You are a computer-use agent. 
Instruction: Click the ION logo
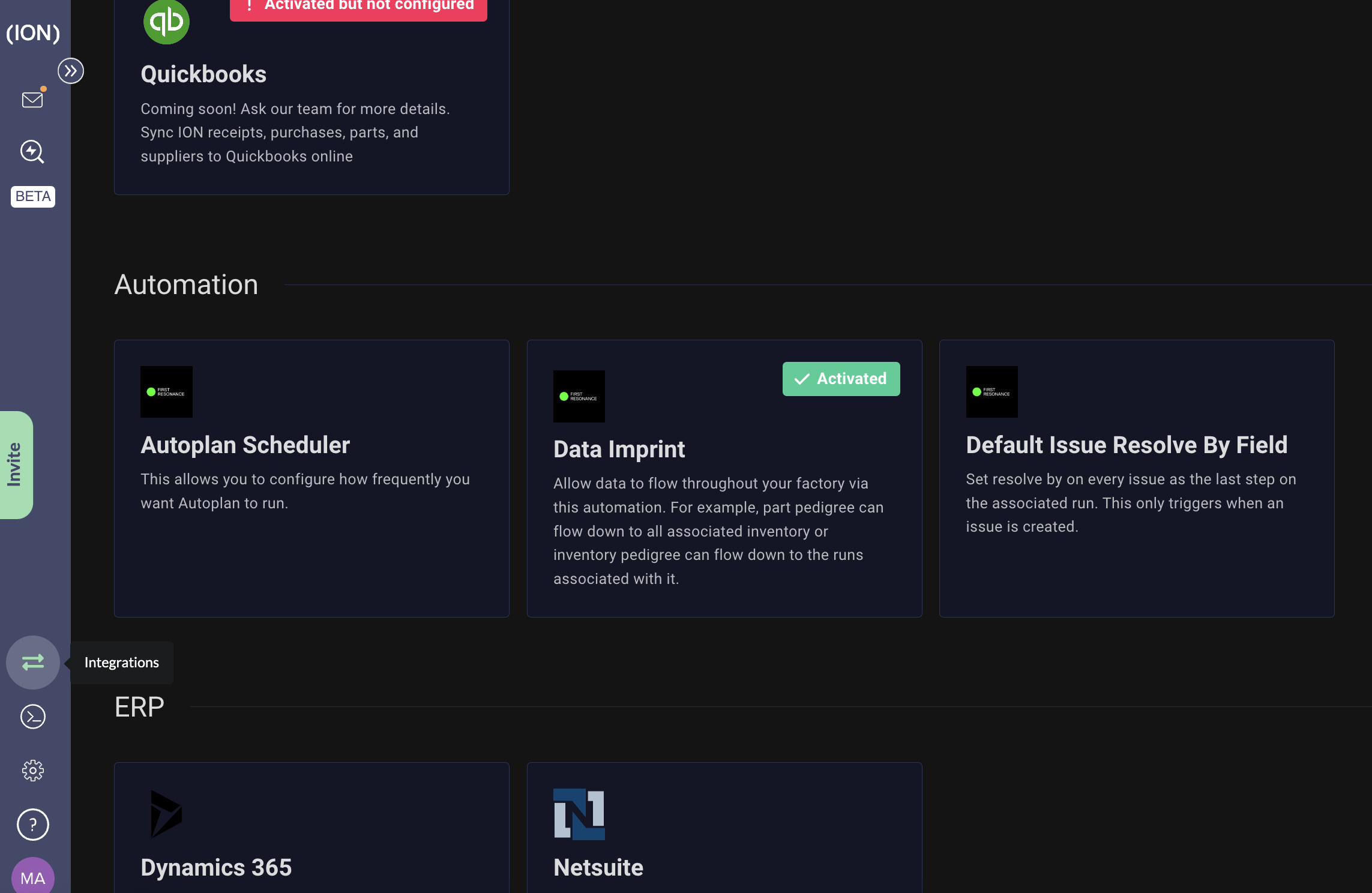[33, 33]
